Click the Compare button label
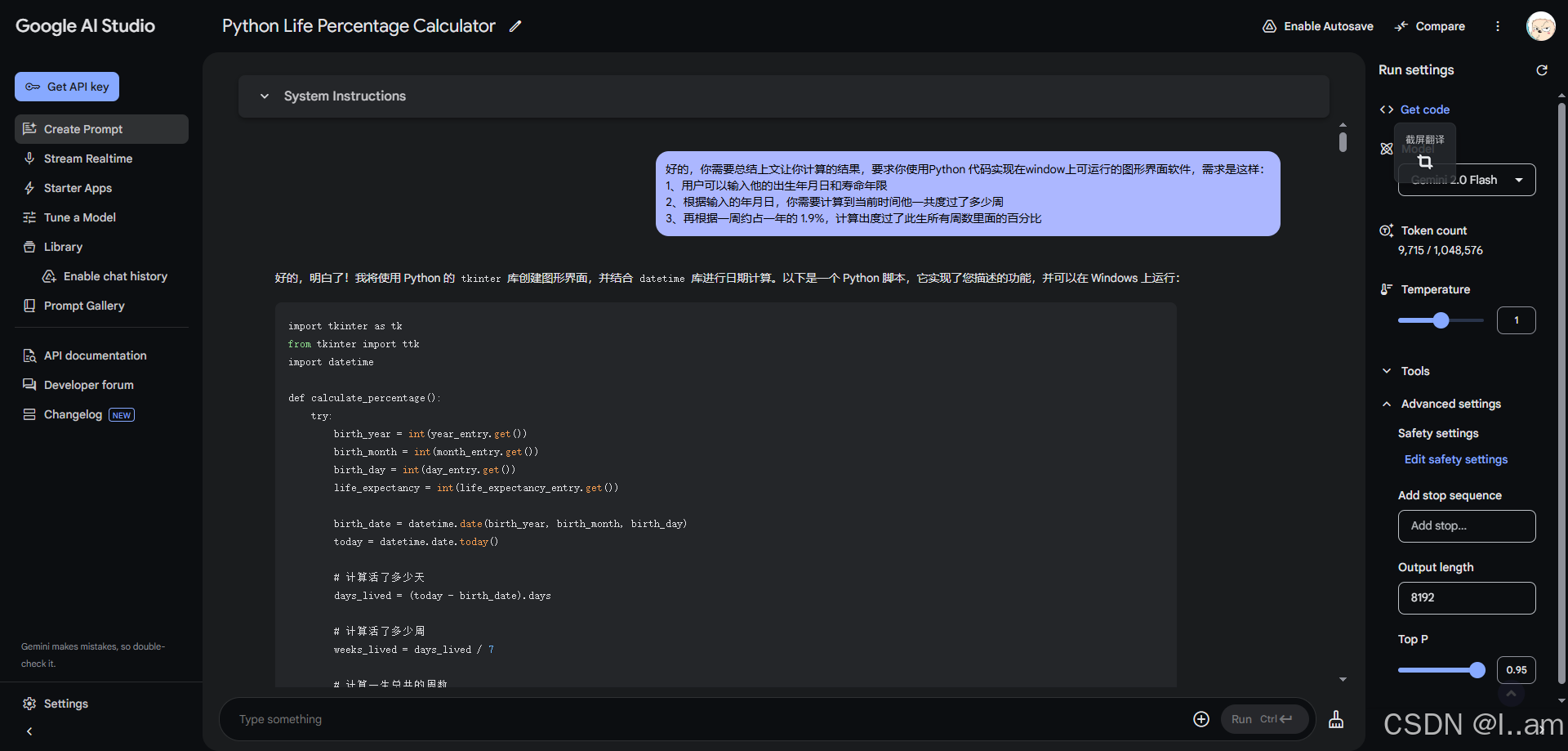 point(1441,26)
